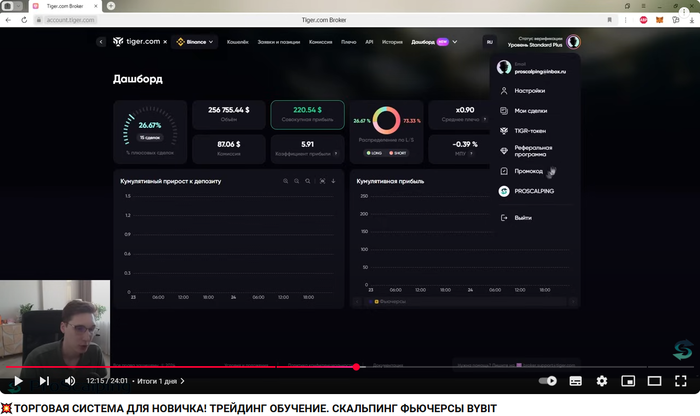
Task: Reload the browser page
Action: pos(24,20)
